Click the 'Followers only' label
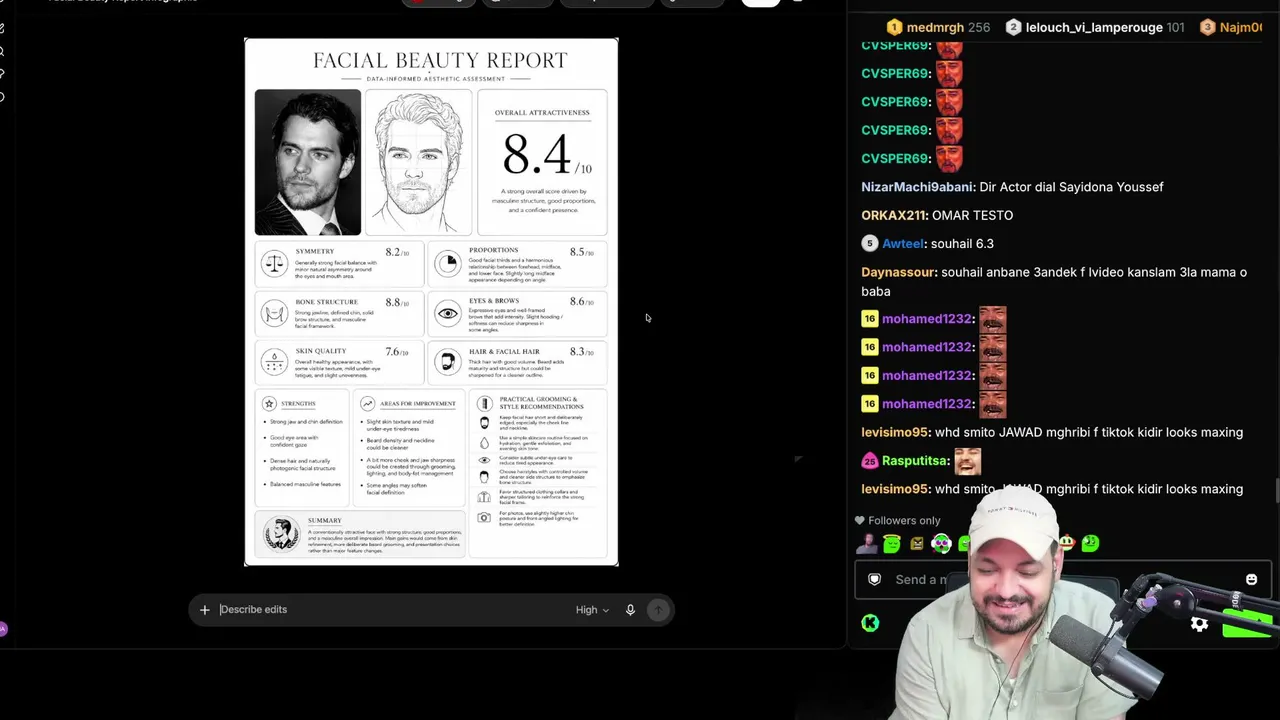The image size is (1280, 720). coord(904,521)
